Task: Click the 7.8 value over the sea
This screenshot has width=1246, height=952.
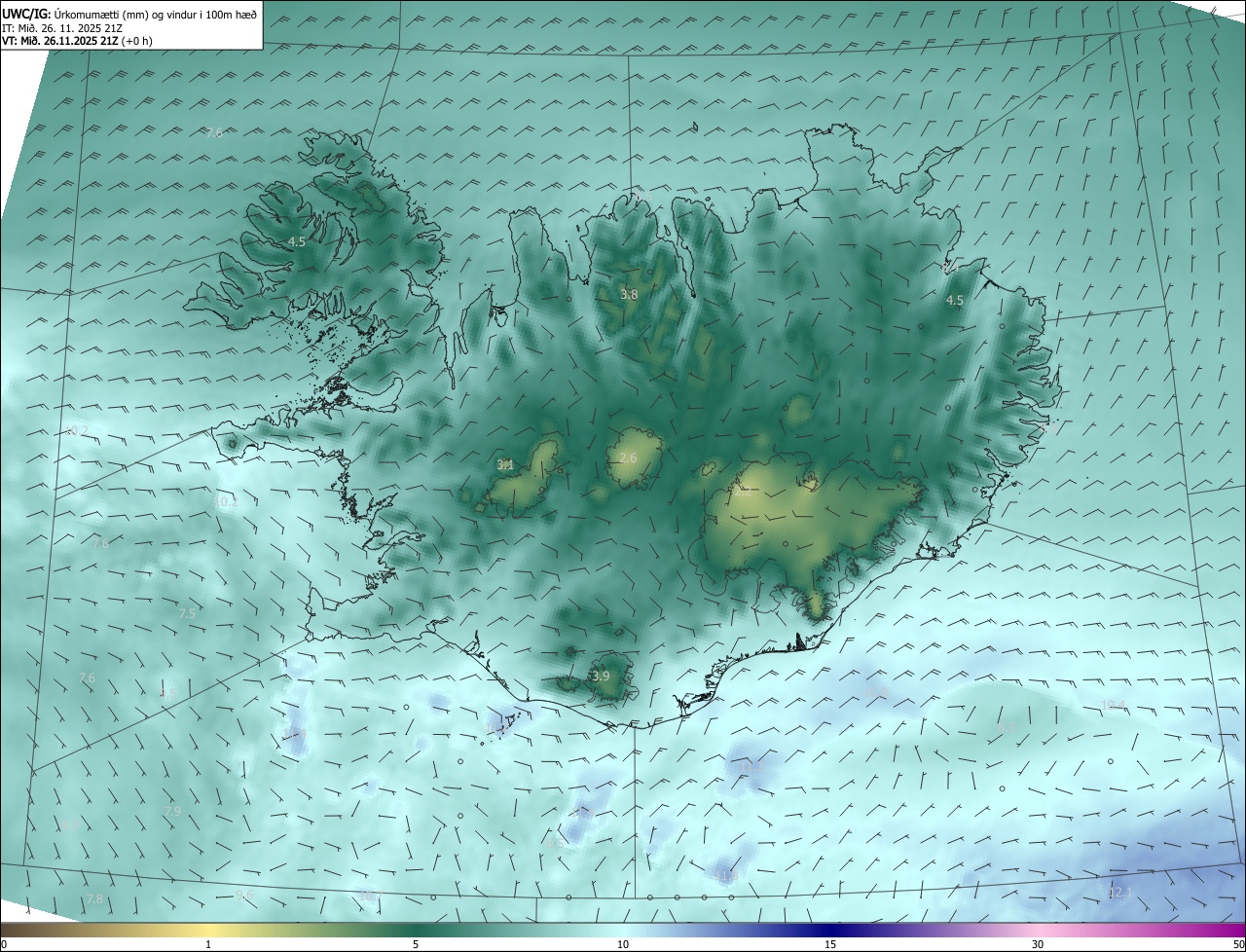Action: [x=94, y=898]
